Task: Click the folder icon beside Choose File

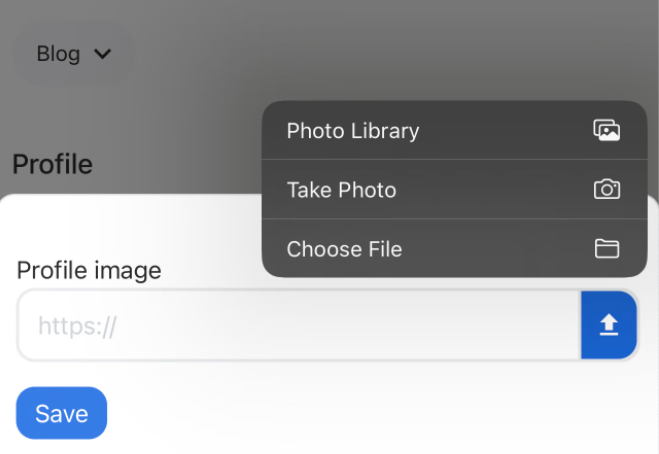Action: [607, 248]
